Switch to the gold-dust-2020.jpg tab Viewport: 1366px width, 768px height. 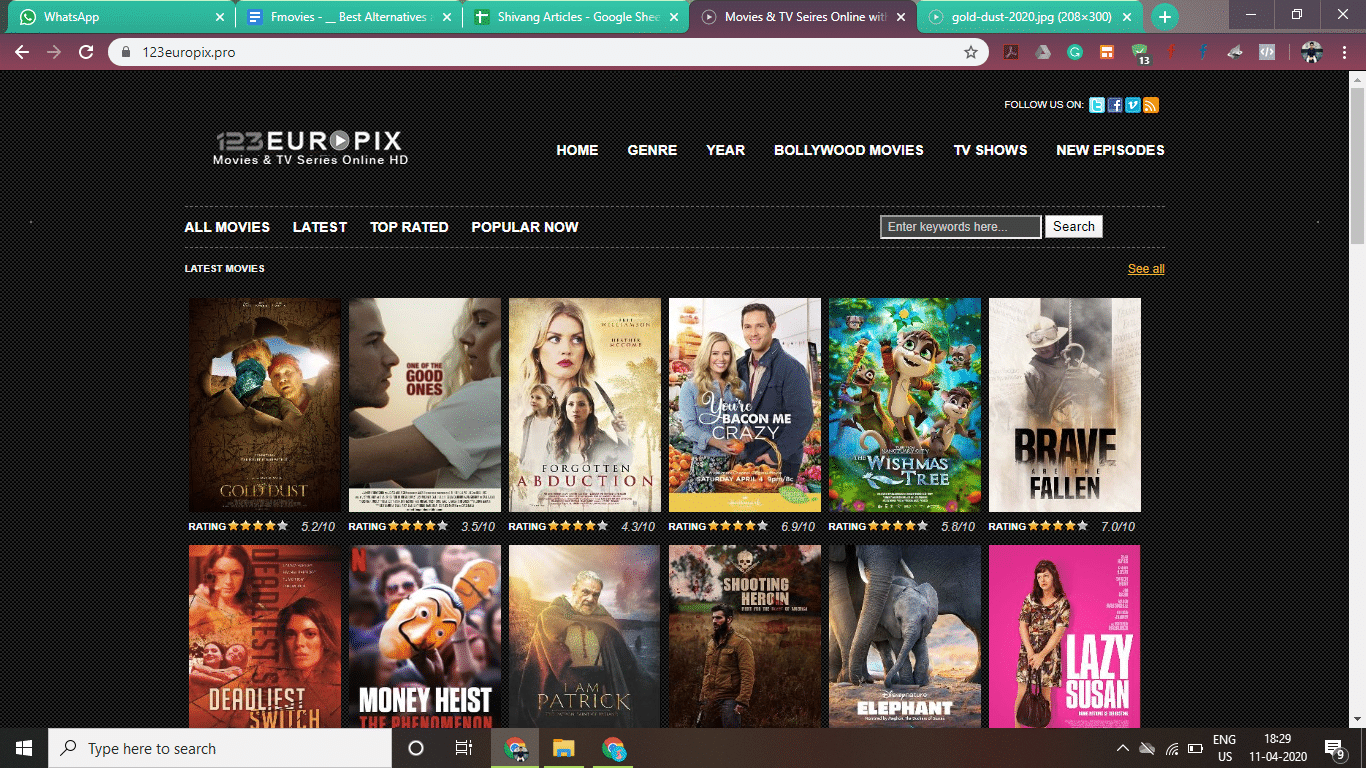[x=1031, y=17]
